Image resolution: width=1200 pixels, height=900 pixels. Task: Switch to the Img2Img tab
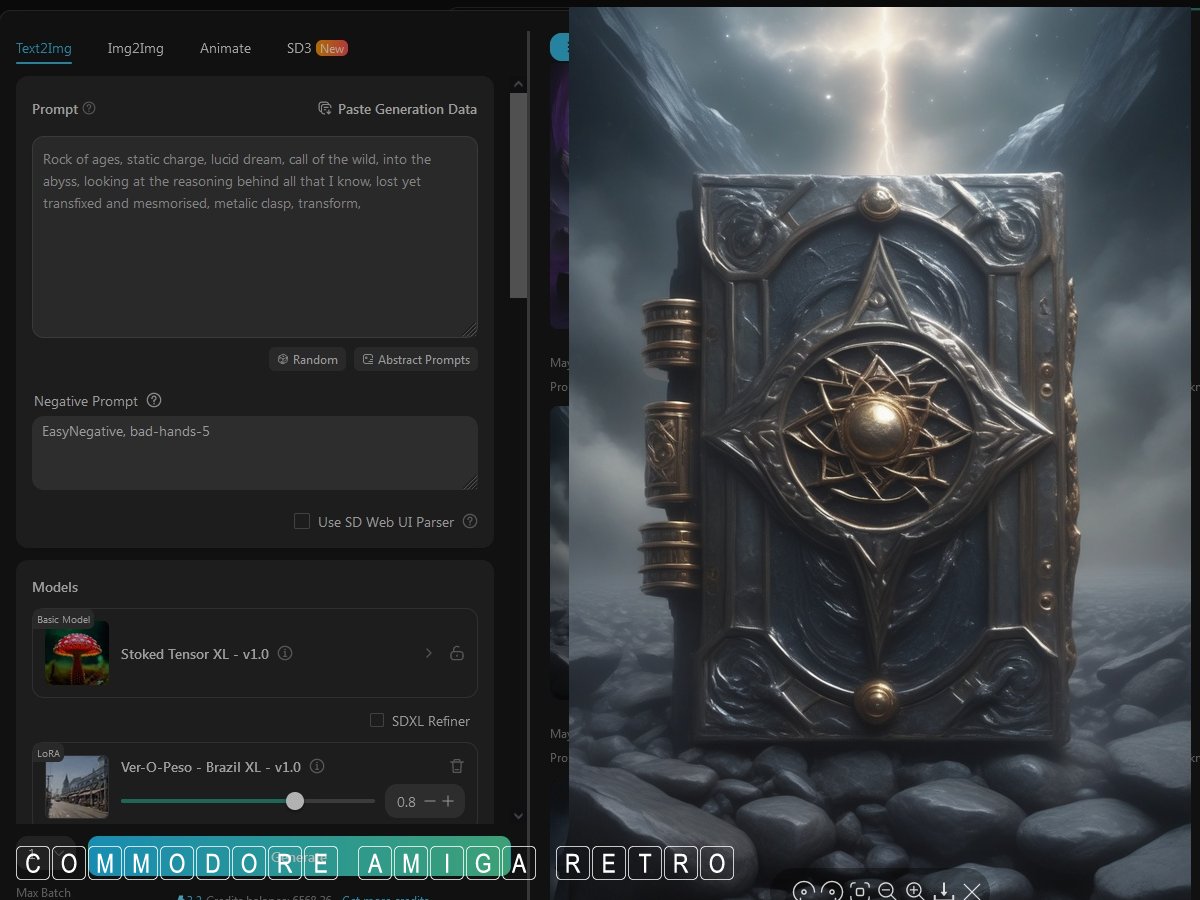pos(135,48)
